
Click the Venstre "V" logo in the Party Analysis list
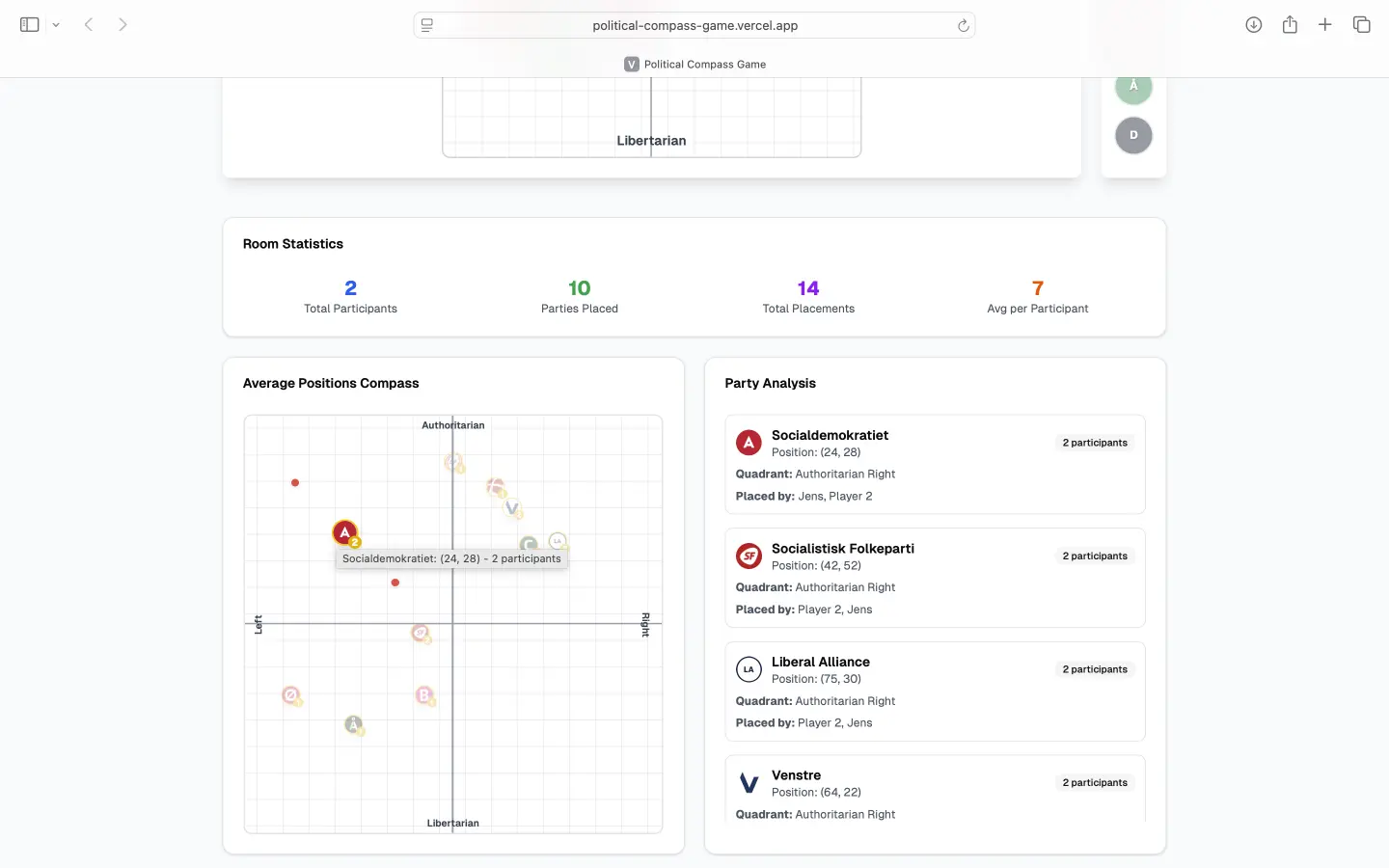pos(749,783)
